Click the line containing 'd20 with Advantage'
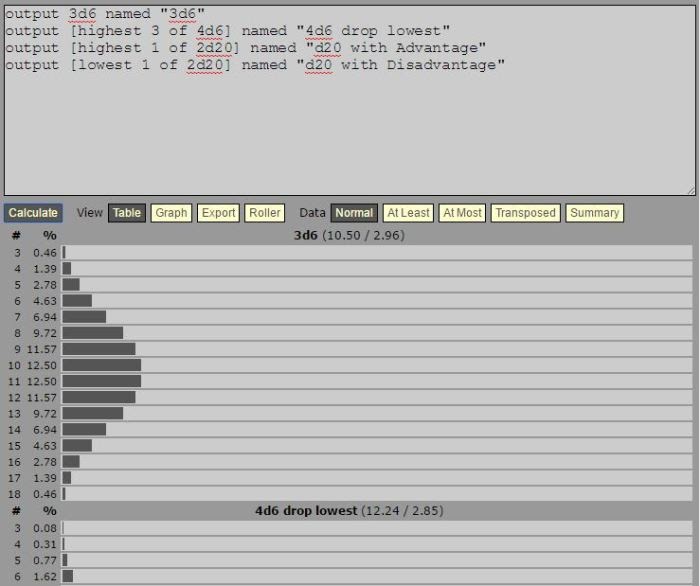Viewport: 700px width, 586px height. pos(246,48)
